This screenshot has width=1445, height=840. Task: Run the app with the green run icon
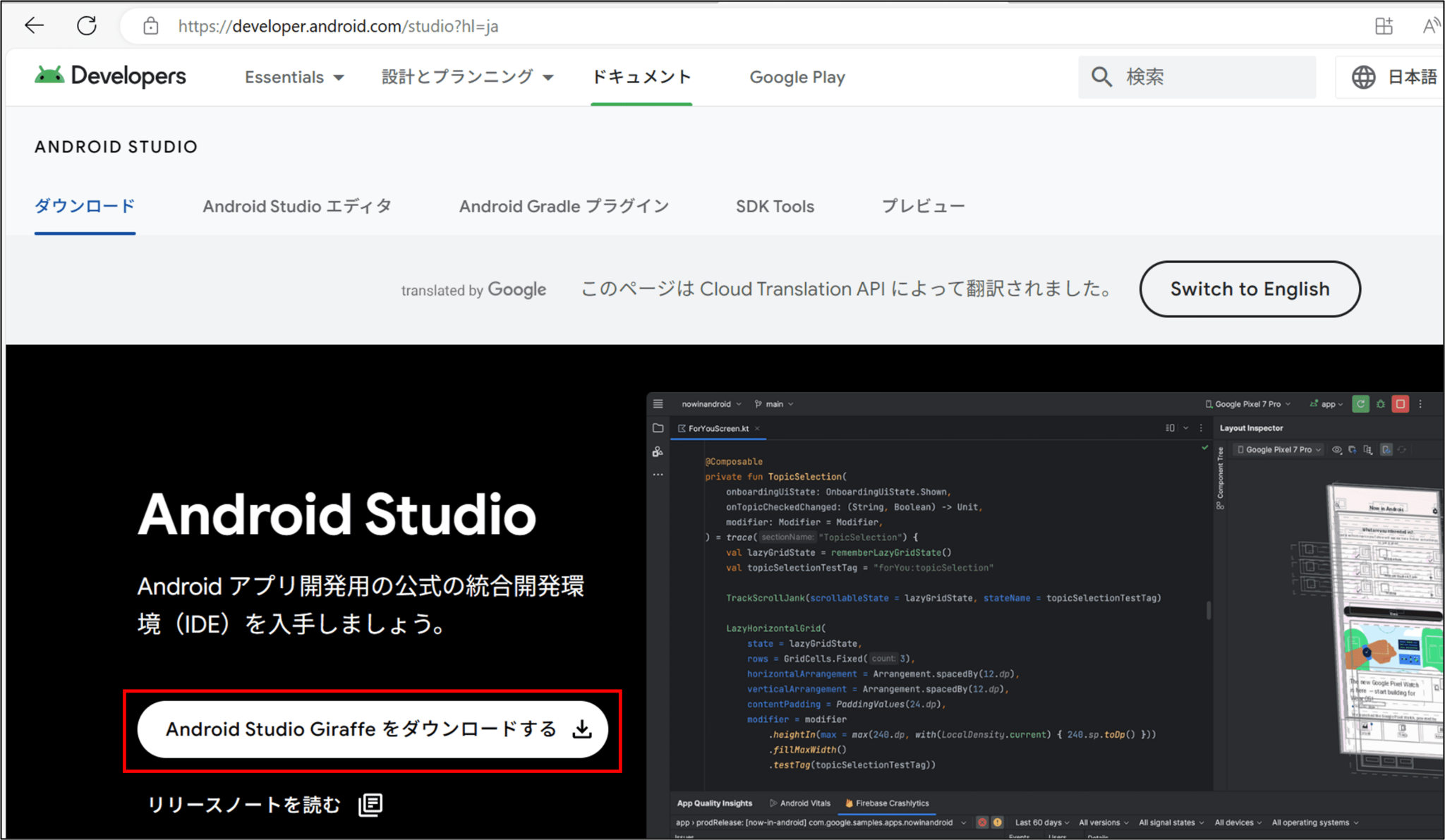click(x=1361, y=404)
